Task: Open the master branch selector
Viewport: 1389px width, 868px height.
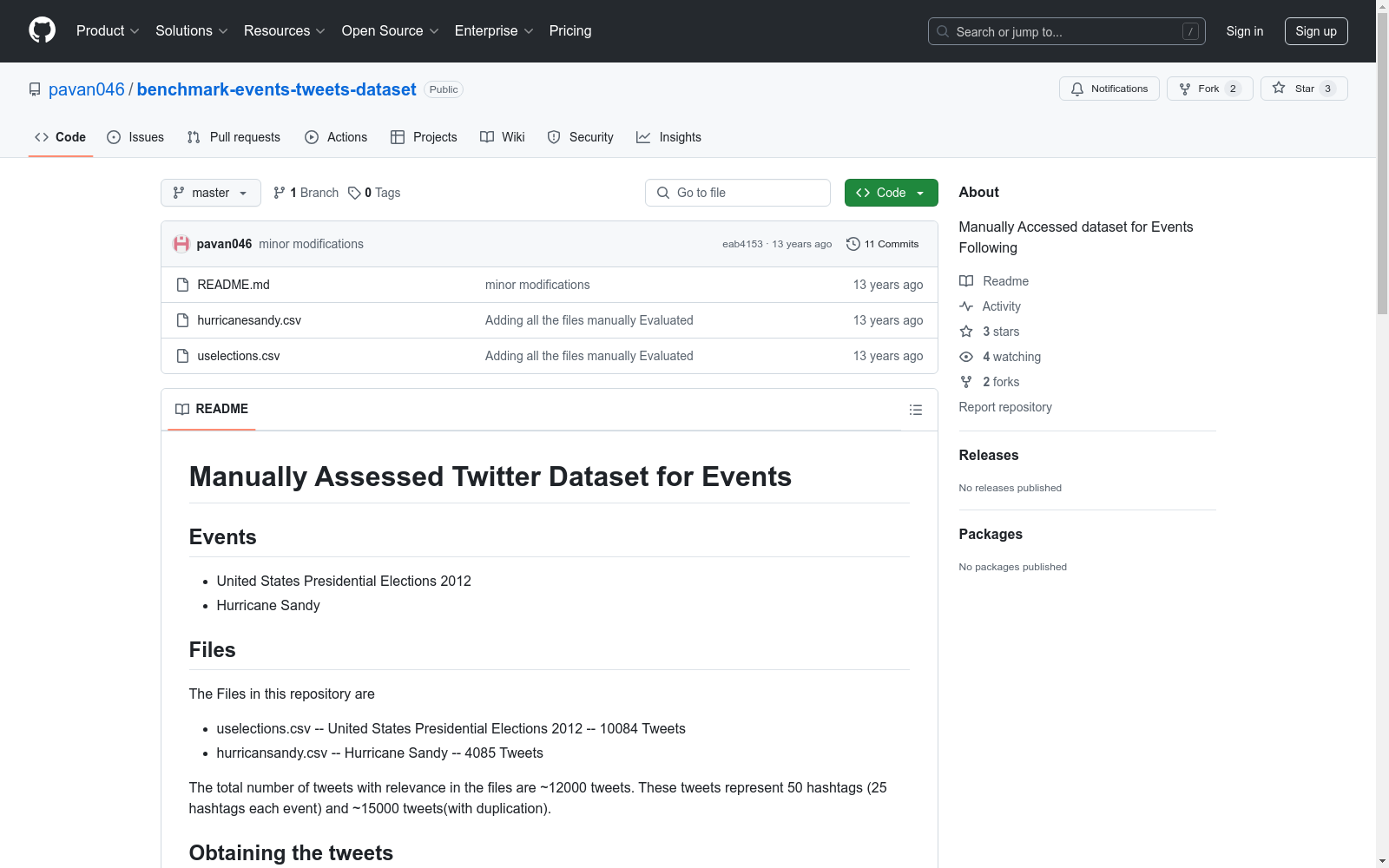Action: pyautogui.click(x=211, y=193)
